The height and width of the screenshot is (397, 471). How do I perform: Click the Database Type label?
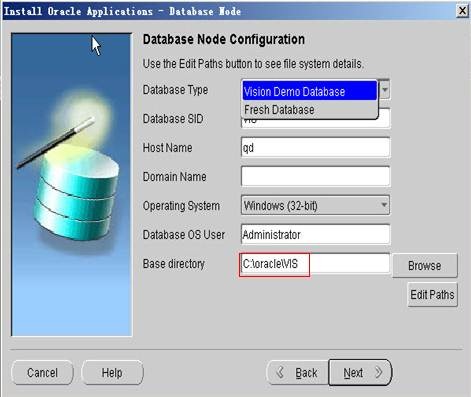coord(175,90)
